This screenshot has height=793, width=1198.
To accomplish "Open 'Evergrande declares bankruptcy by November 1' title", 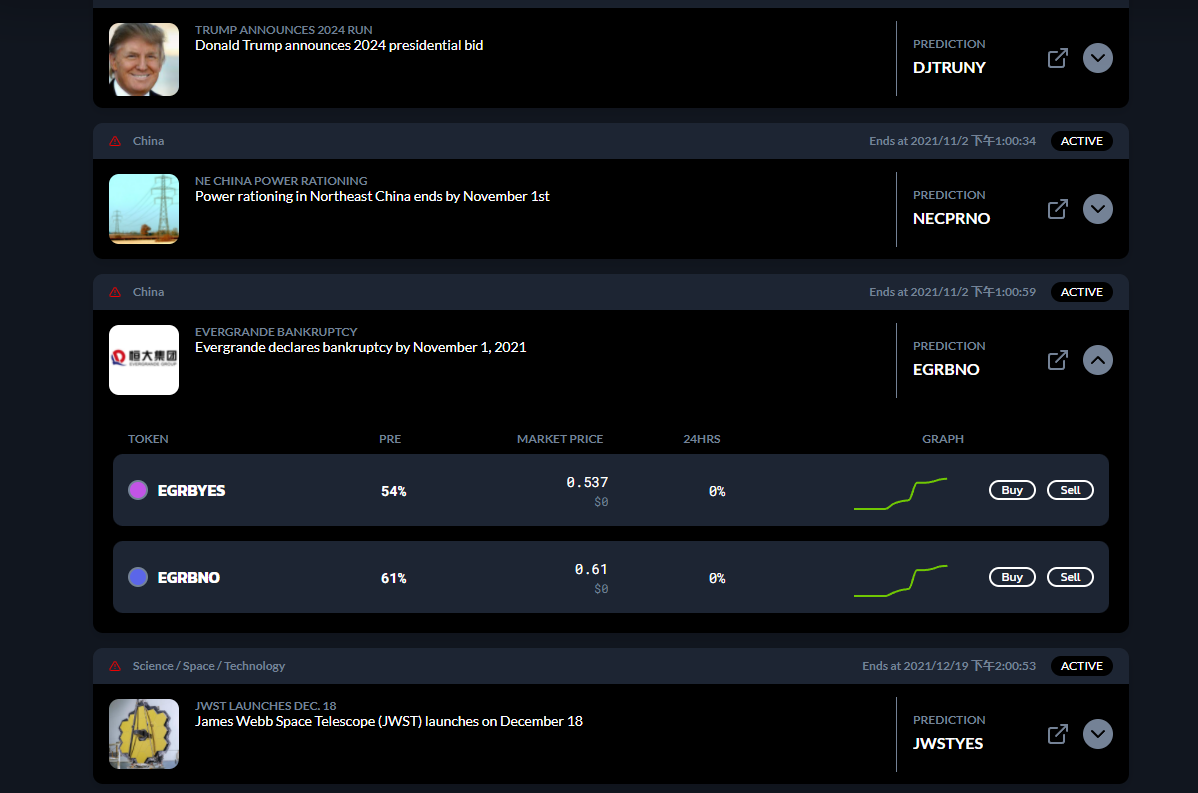I will pyautogui.click(x=361, y=348).
